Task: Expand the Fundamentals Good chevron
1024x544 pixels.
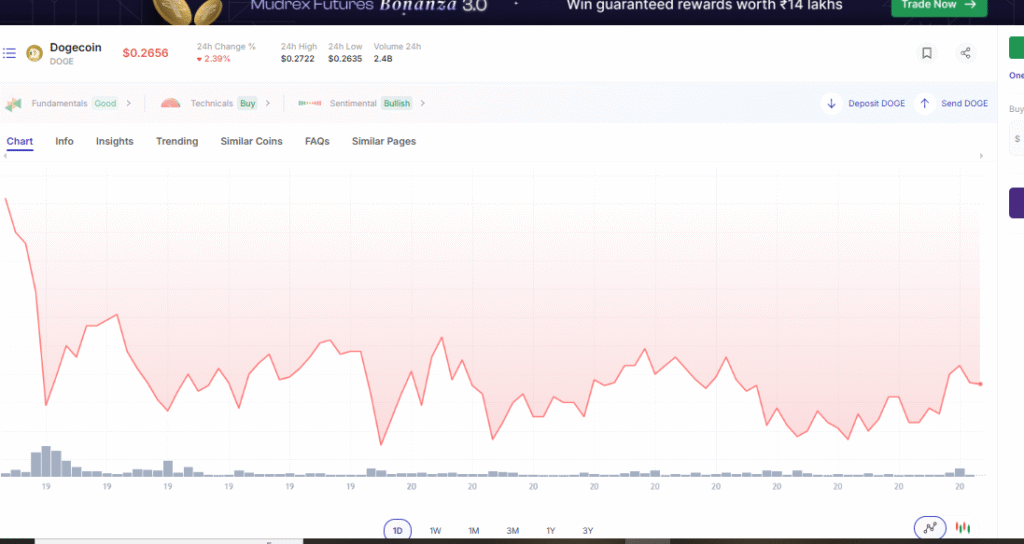Action: coord(128,103)
